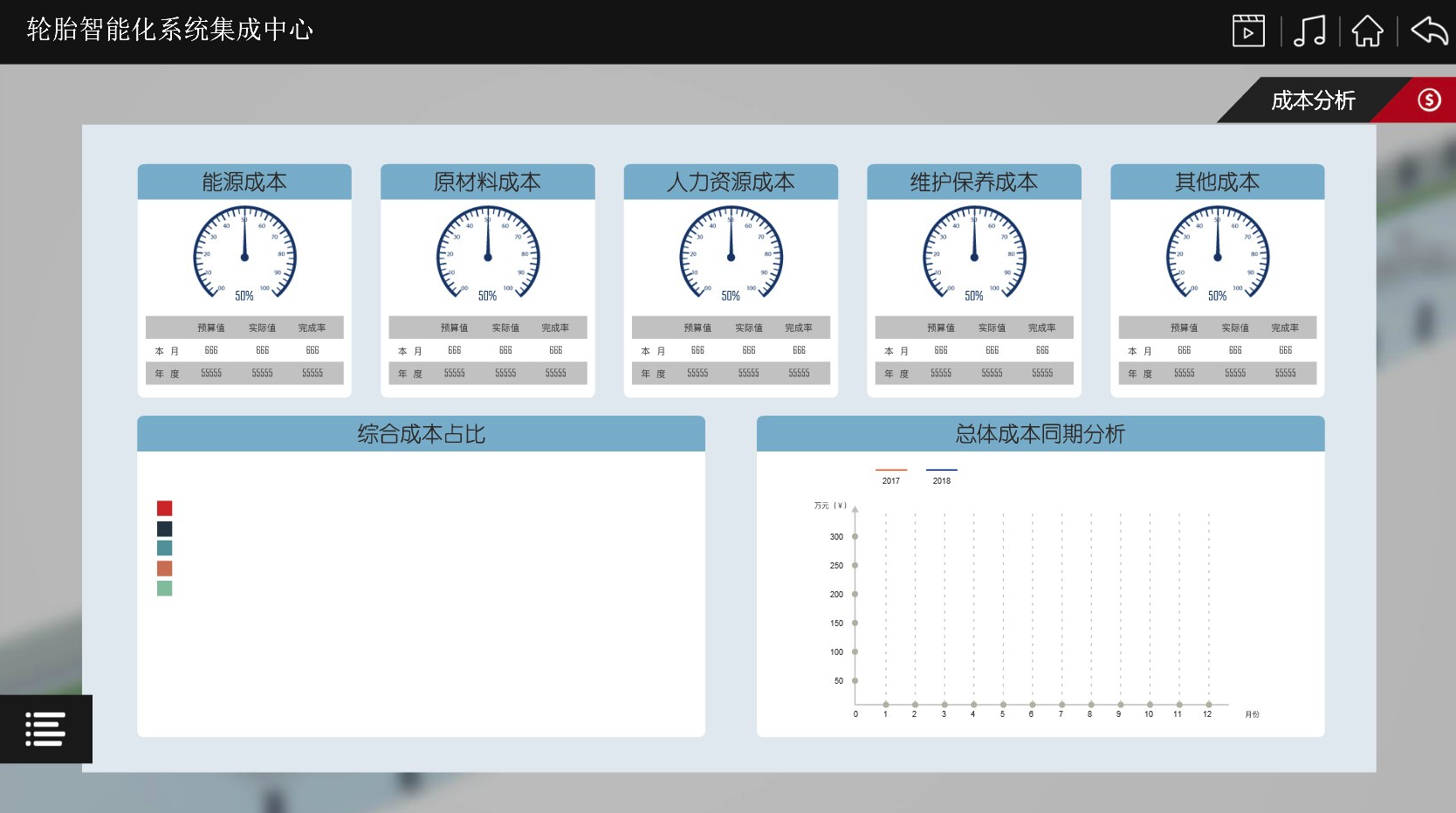
Task: Open the video playback icon in header
Action: click(1248, 31)
